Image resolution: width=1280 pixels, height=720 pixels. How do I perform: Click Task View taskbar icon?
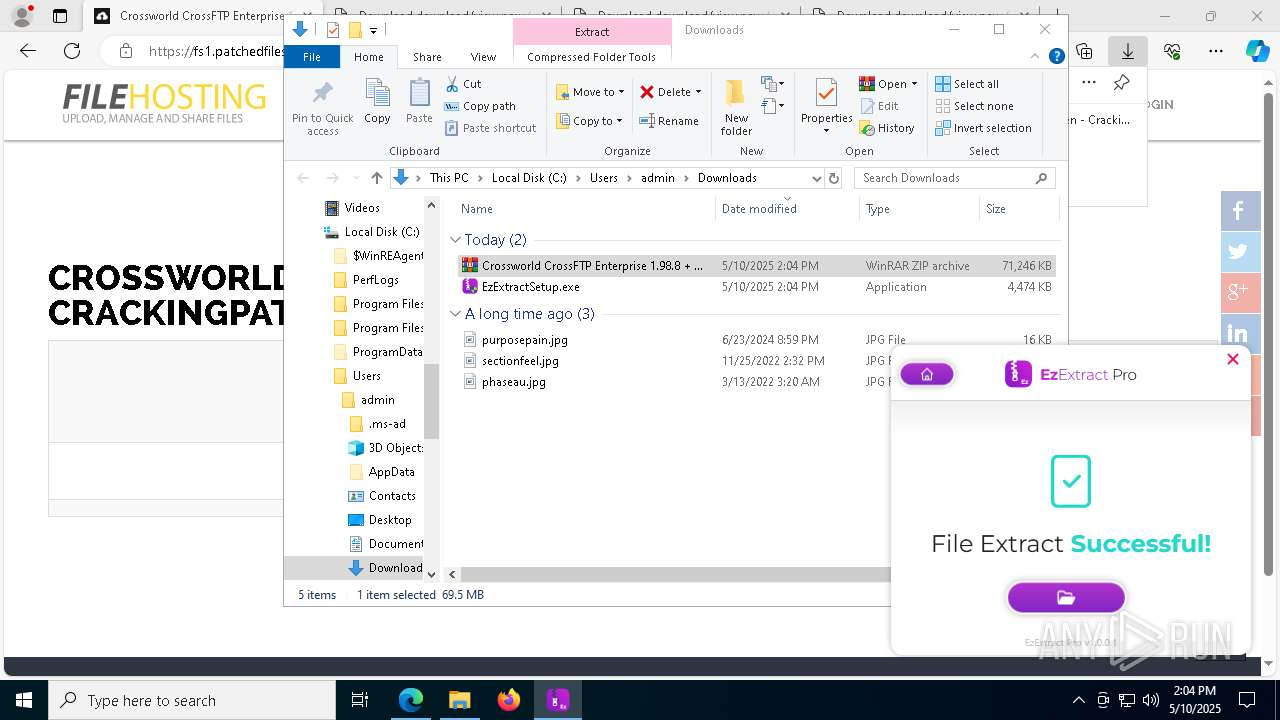pos(360,700)
